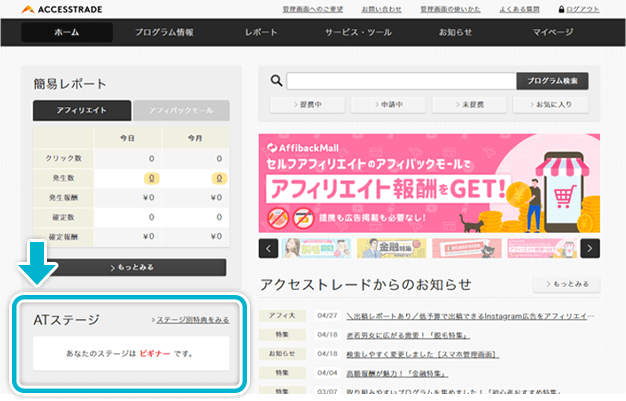Select the banner thumbnail with the cat

click(x=467, y=248)
